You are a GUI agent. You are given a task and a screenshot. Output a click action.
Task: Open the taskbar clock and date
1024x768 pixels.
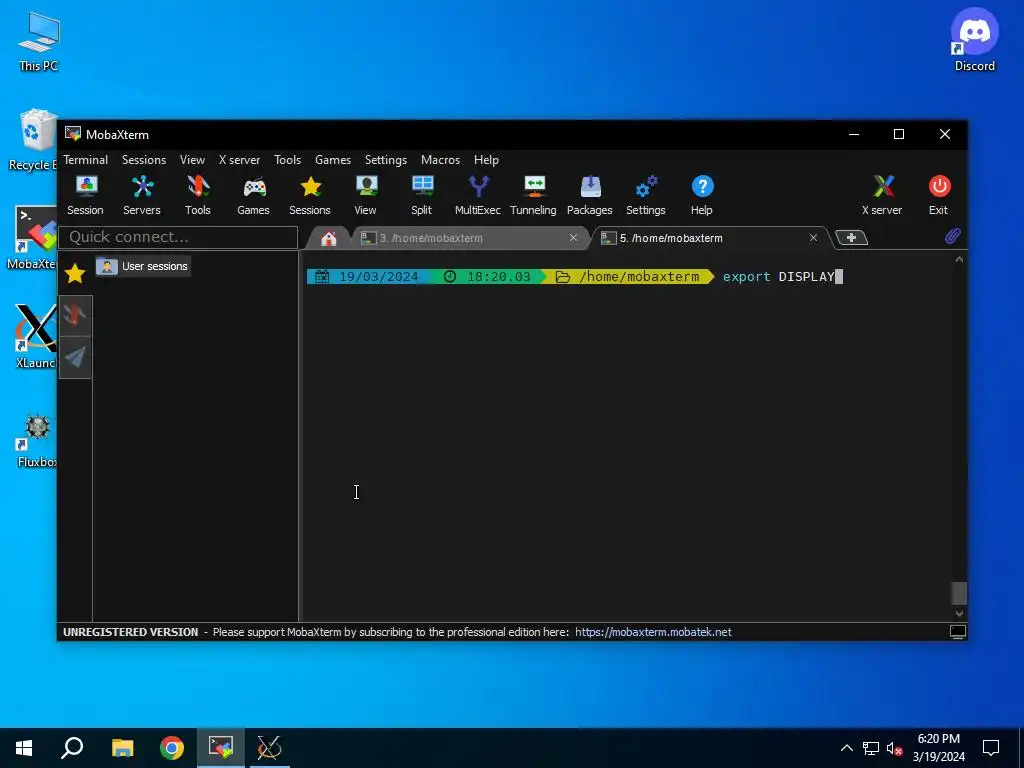pos(938,748)
